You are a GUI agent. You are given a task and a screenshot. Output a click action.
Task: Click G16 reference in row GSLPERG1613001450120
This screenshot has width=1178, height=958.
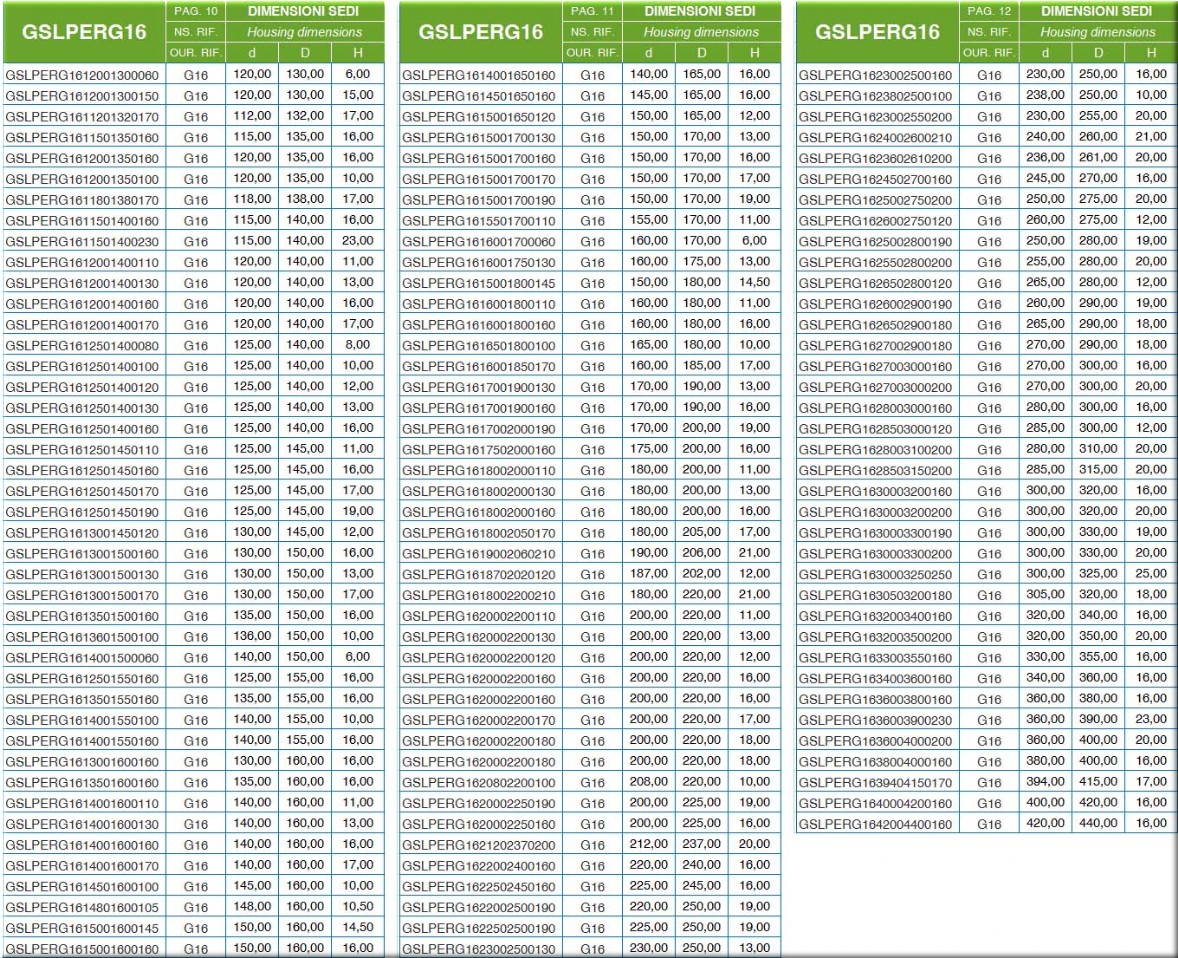195,533
